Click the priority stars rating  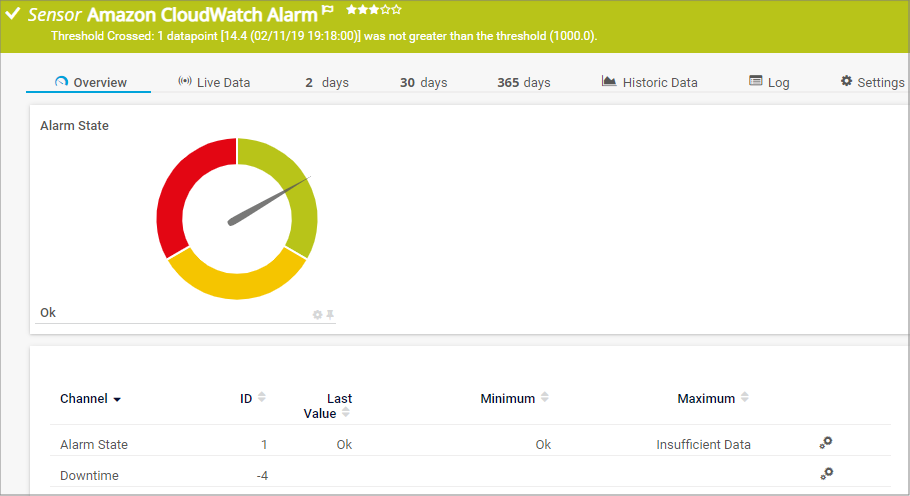point(374,10)
